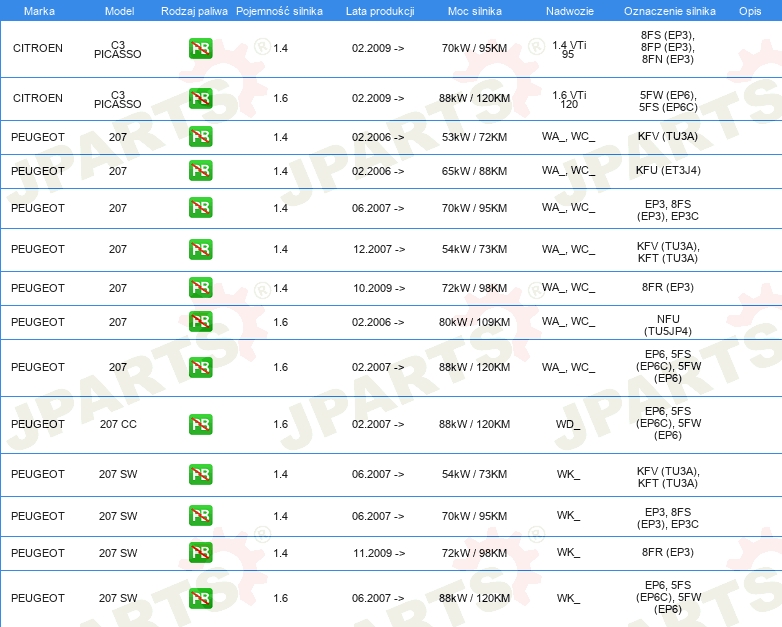782x627 pixels.
Task: Click fuel icon in 207 SW 54kW / 73KM row
Action: (200, 474)
